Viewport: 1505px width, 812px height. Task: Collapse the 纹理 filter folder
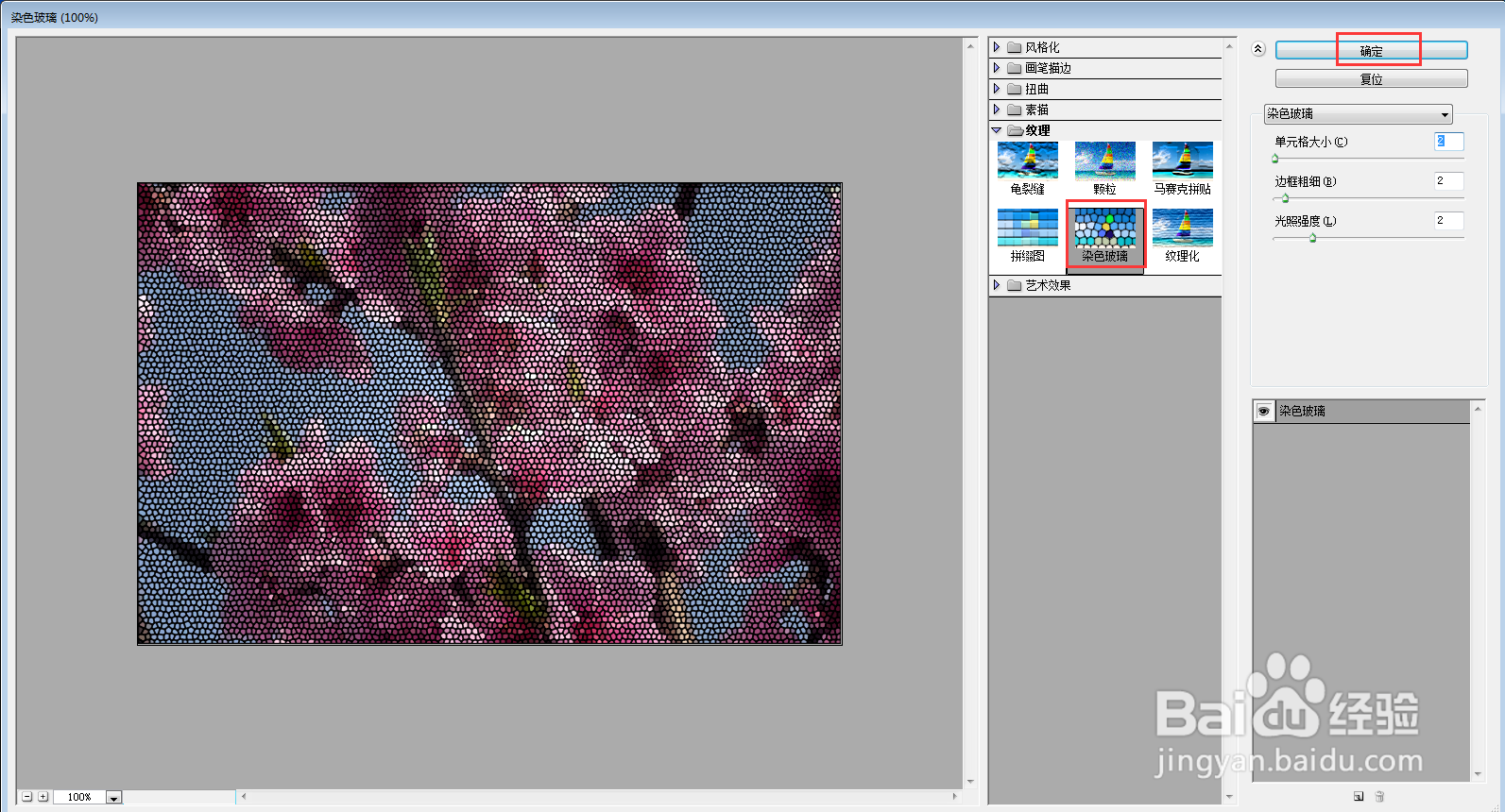pos(997,130)
